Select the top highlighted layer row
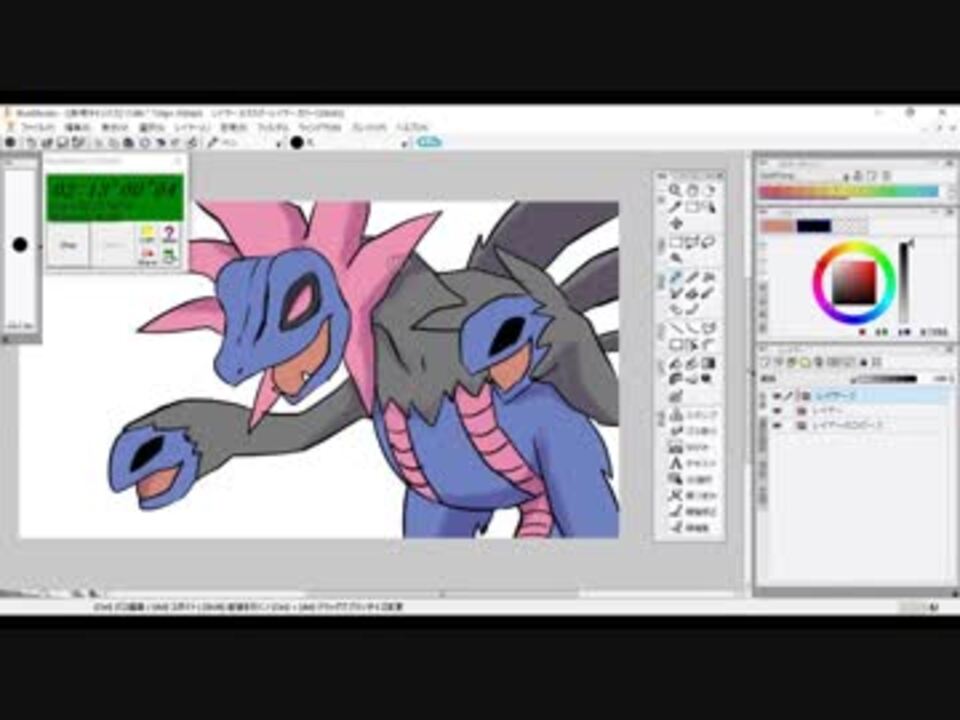The height and width of the screenshot is (720, 960). (857, 396)
